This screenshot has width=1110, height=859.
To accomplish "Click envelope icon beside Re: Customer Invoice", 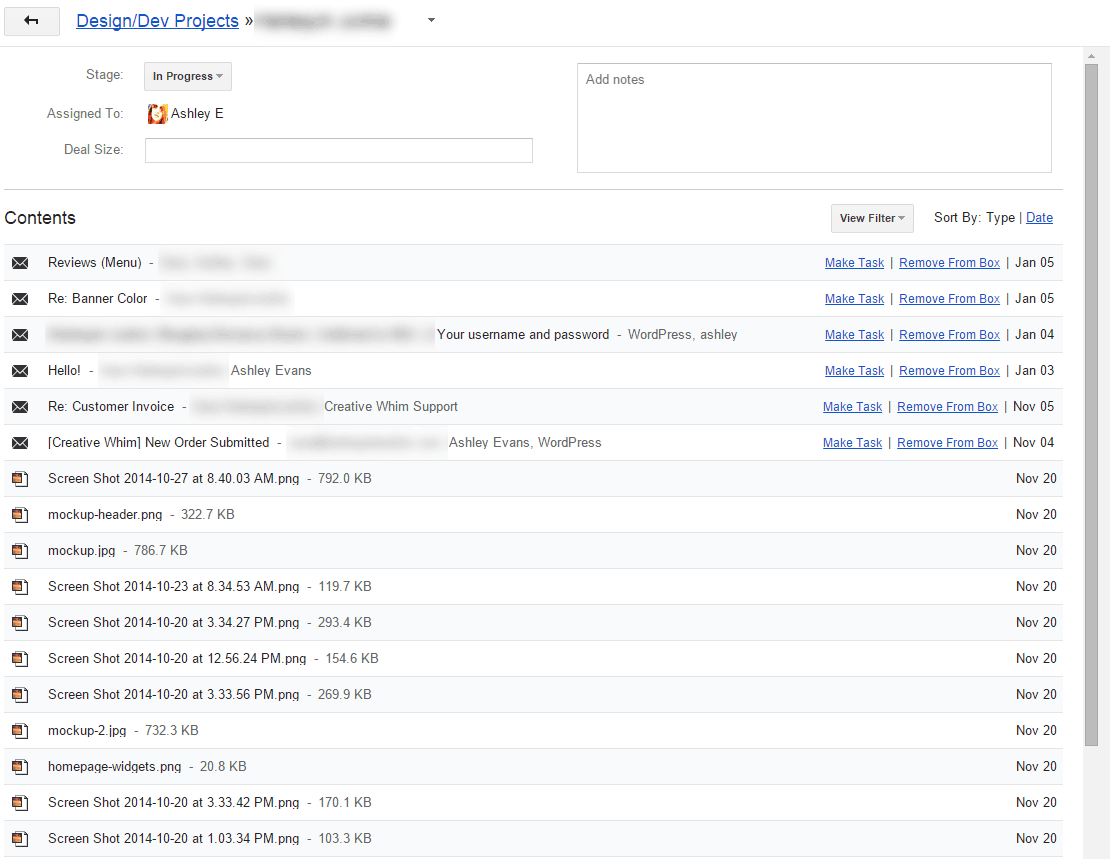I will pos(20,407).
